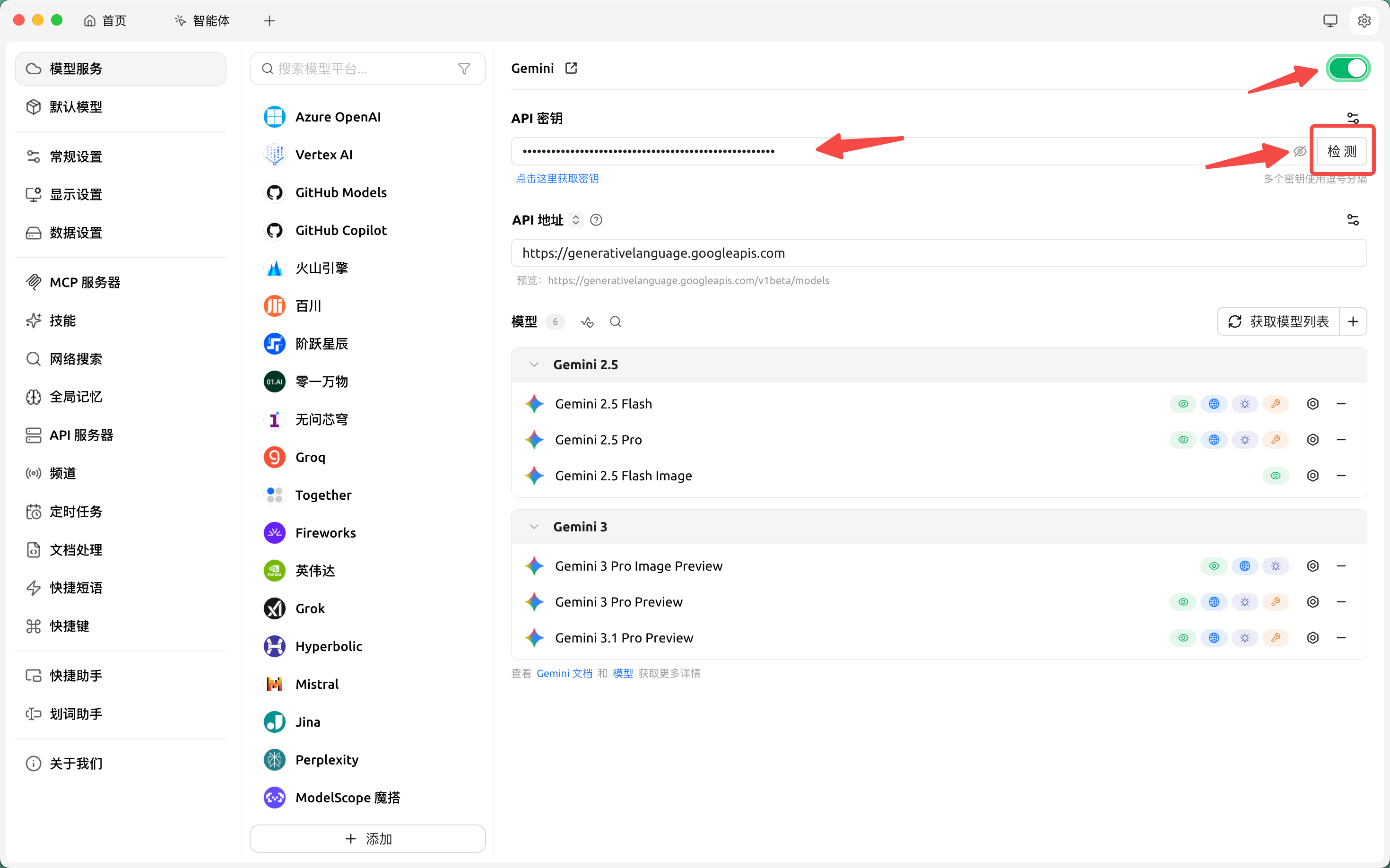Image resolution: width=1390 pixels, height=868 pixels.
Task: Open settings gear for Gemini 3.1 Pro Preview
Action: tap(1312, 638)
